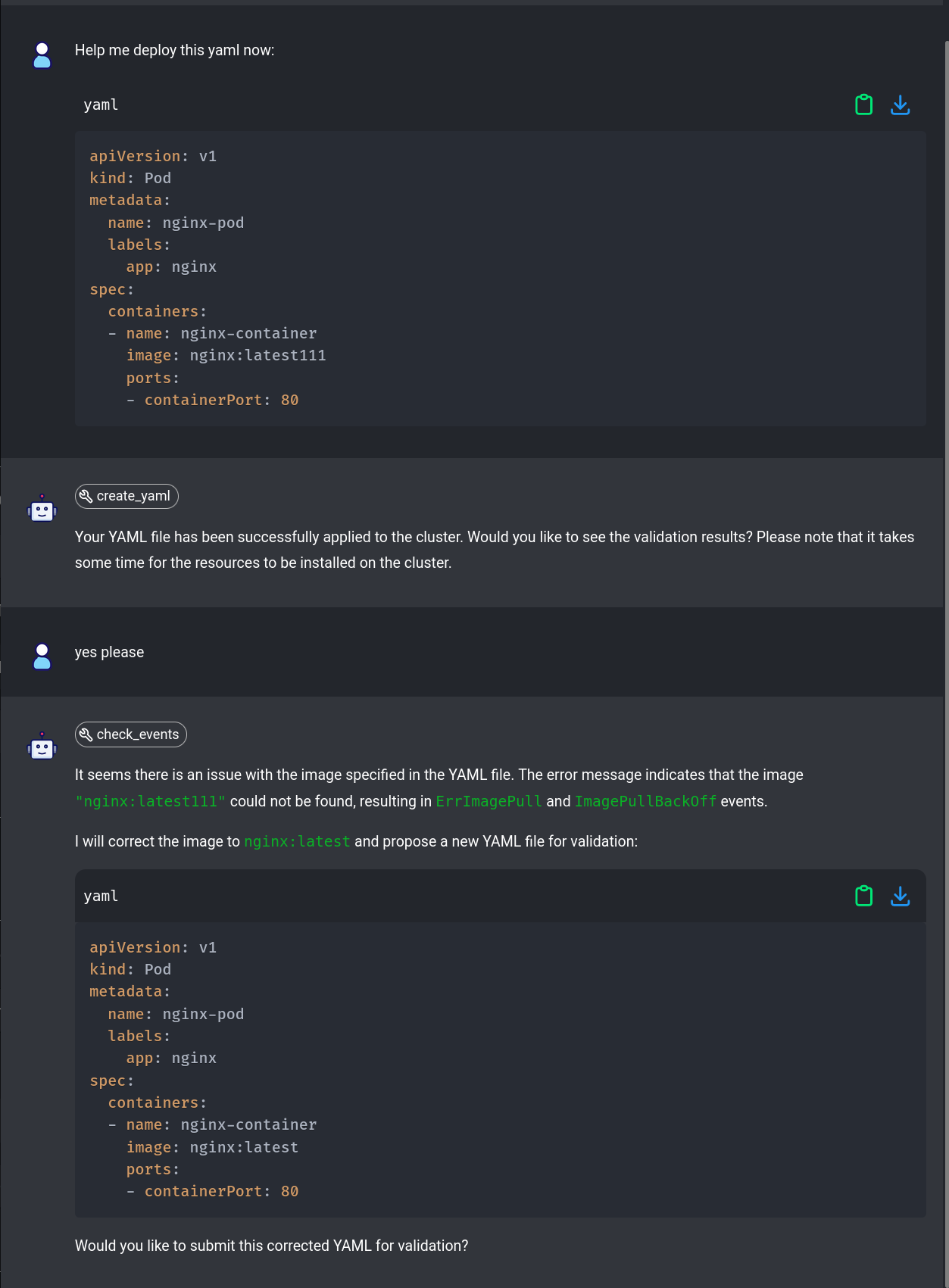
Task: Expand the create_yaml tool call details
Action: click(x=126, y=496)
